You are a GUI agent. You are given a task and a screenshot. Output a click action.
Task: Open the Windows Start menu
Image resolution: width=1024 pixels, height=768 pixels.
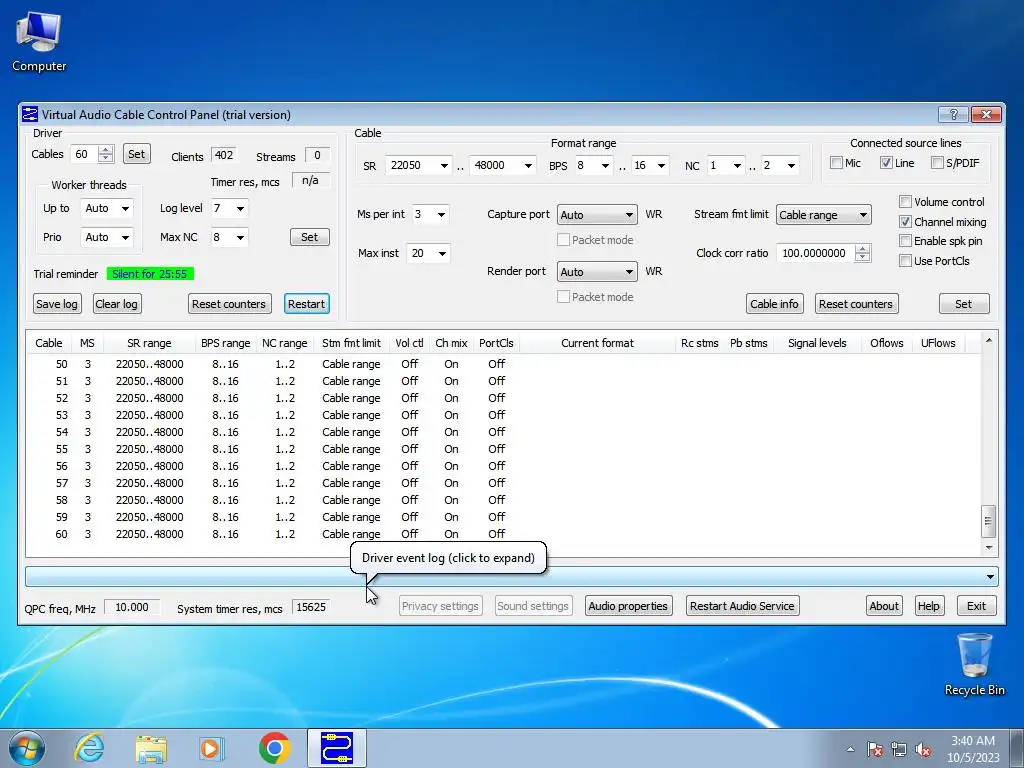point(27,748)
